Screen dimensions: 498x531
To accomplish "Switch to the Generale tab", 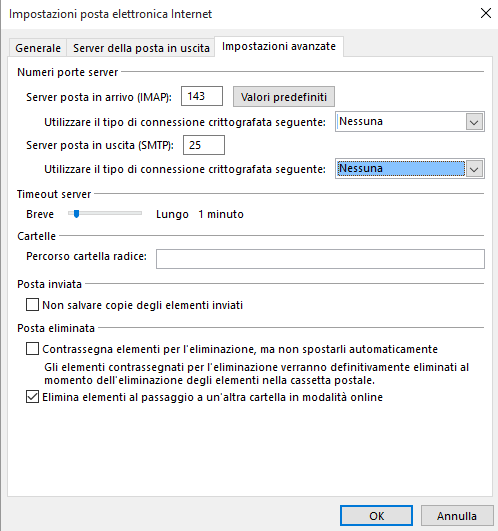I will 38,48.
